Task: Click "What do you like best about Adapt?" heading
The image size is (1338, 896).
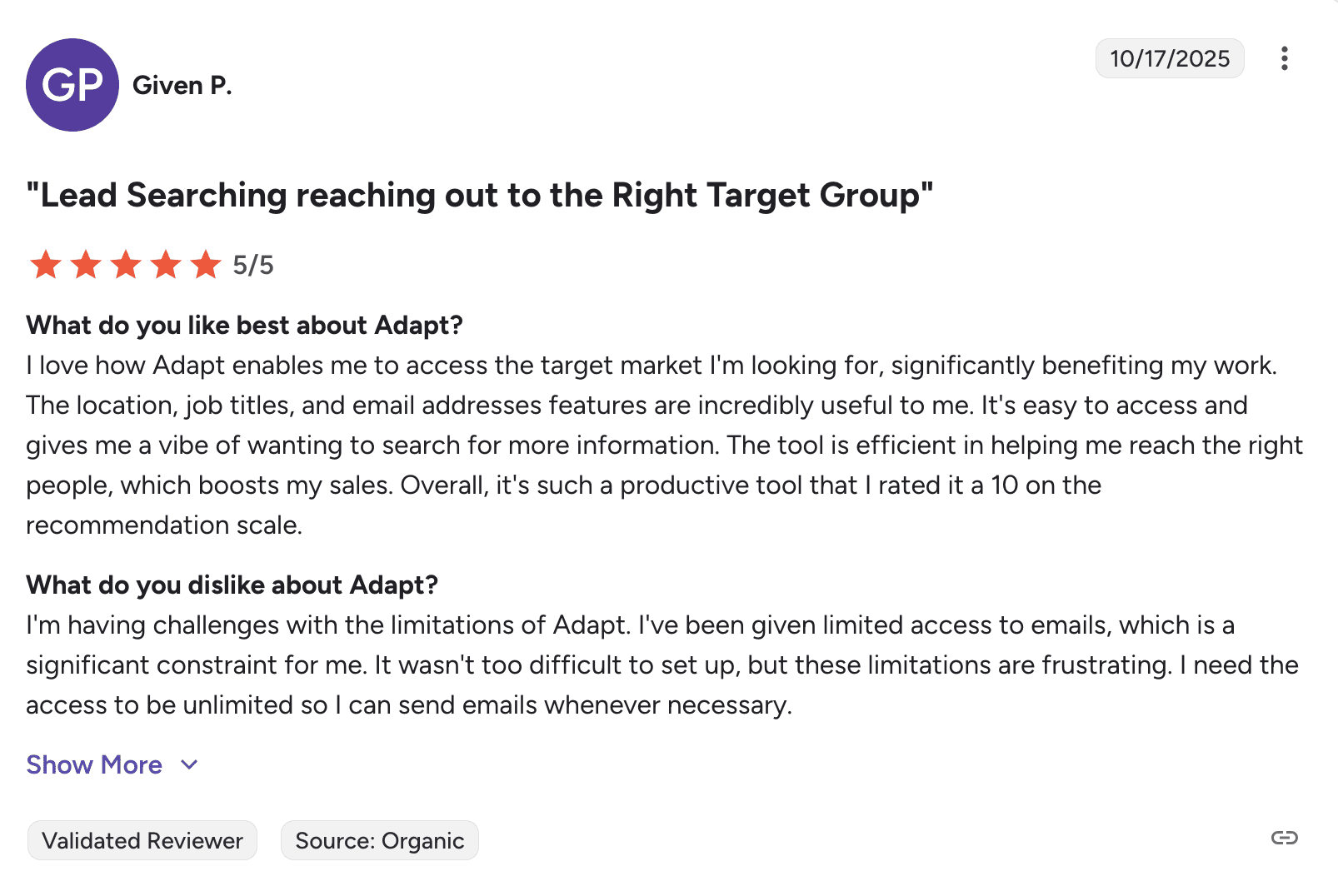Action: click(244, 325)
